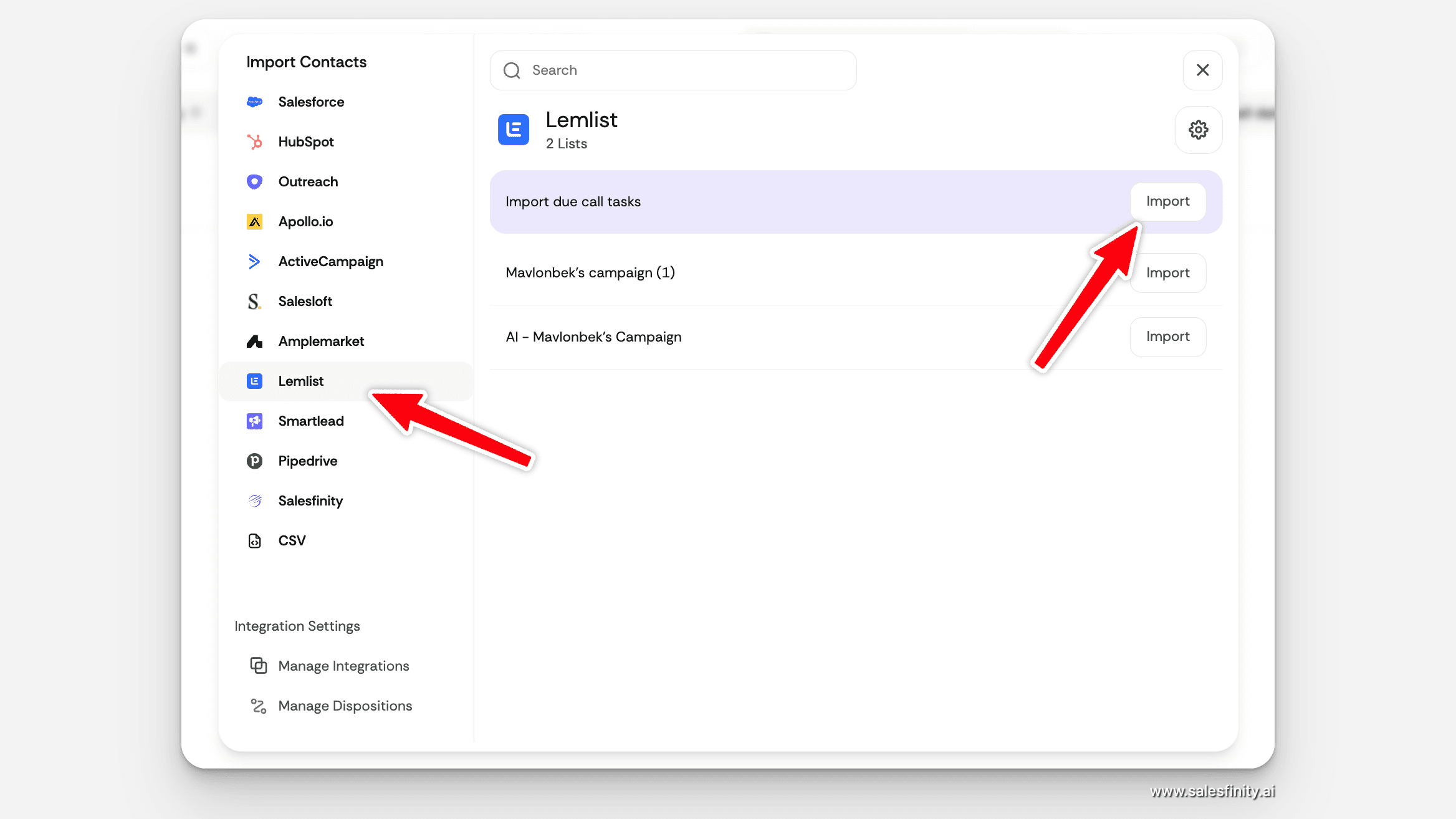Close the Import Contacts dialog
Screen dimensions: 1456x819
1202,70
